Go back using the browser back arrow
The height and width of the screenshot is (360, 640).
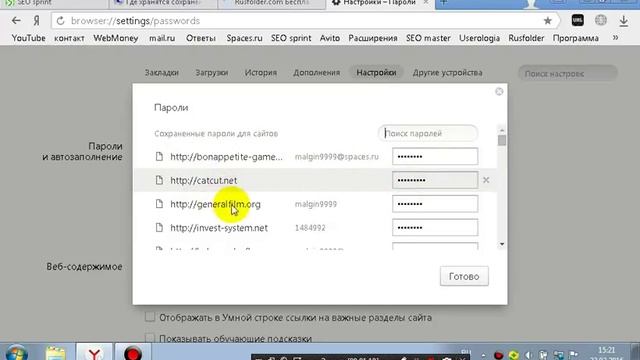[x=16, y=21]
